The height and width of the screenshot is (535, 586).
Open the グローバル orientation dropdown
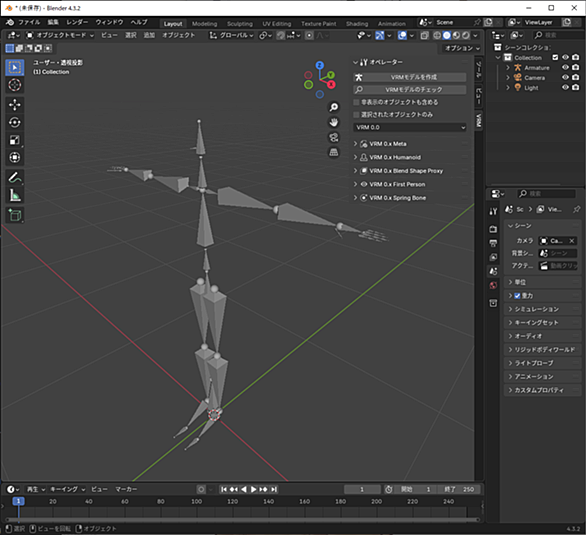point(231,35)
